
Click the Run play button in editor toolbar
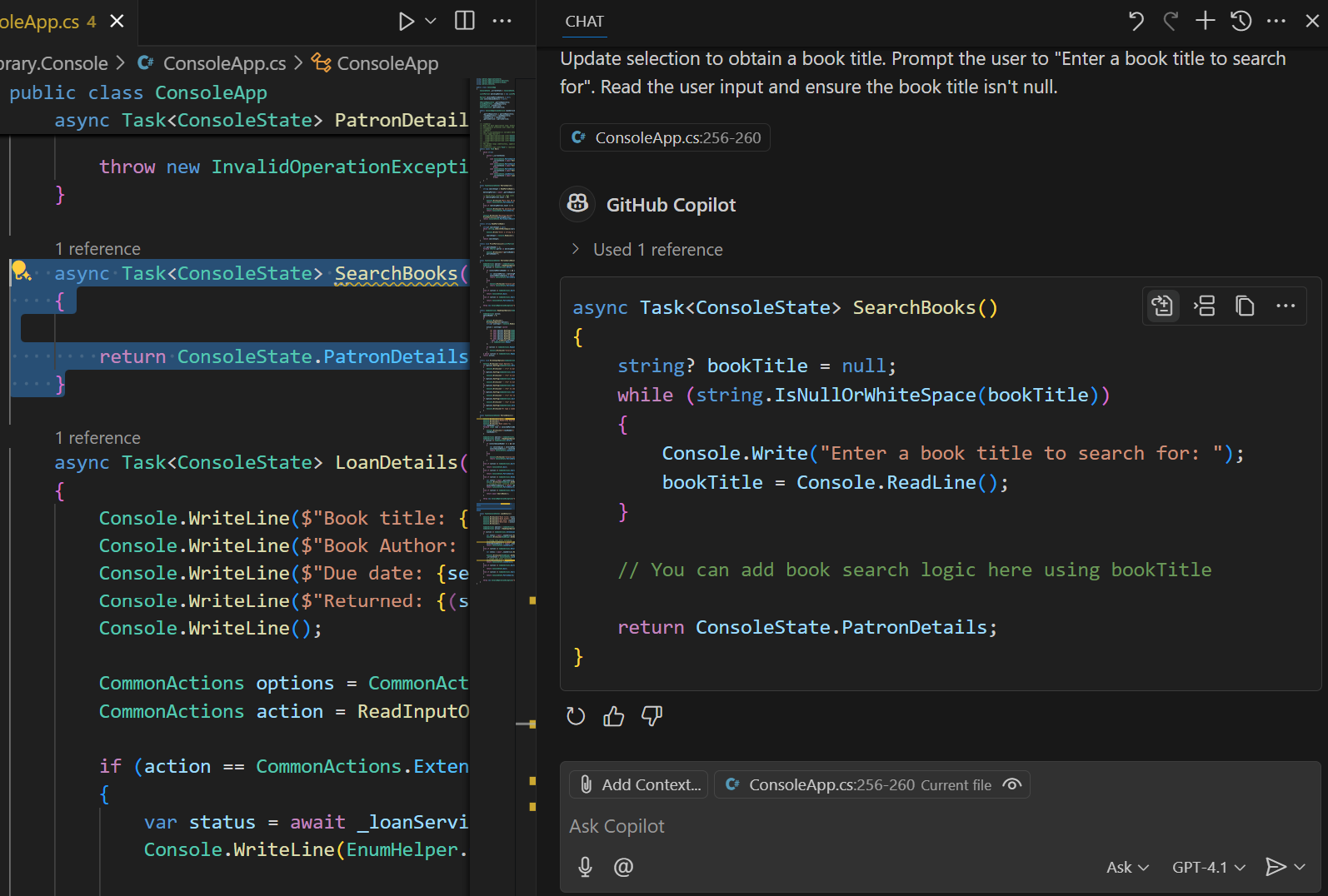[x=406, y=22]
